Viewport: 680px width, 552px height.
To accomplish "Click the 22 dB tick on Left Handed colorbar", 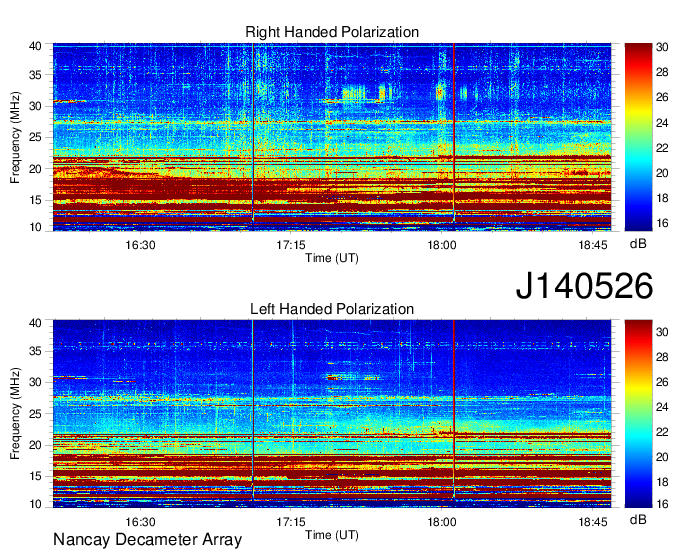I will pos(662,432).
